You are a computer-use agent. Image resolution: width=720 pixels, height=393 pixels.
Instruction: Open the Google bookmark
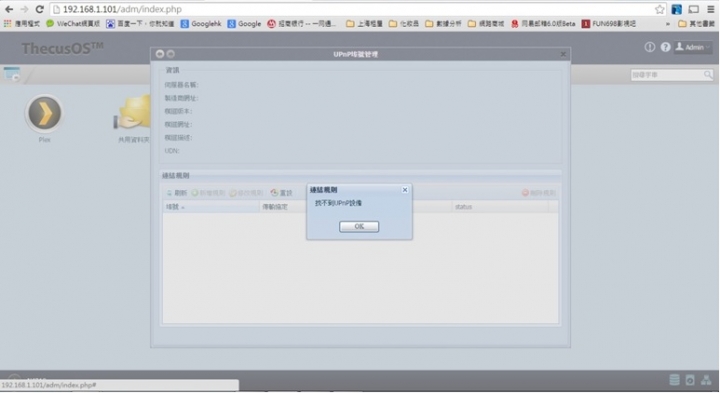244,23
